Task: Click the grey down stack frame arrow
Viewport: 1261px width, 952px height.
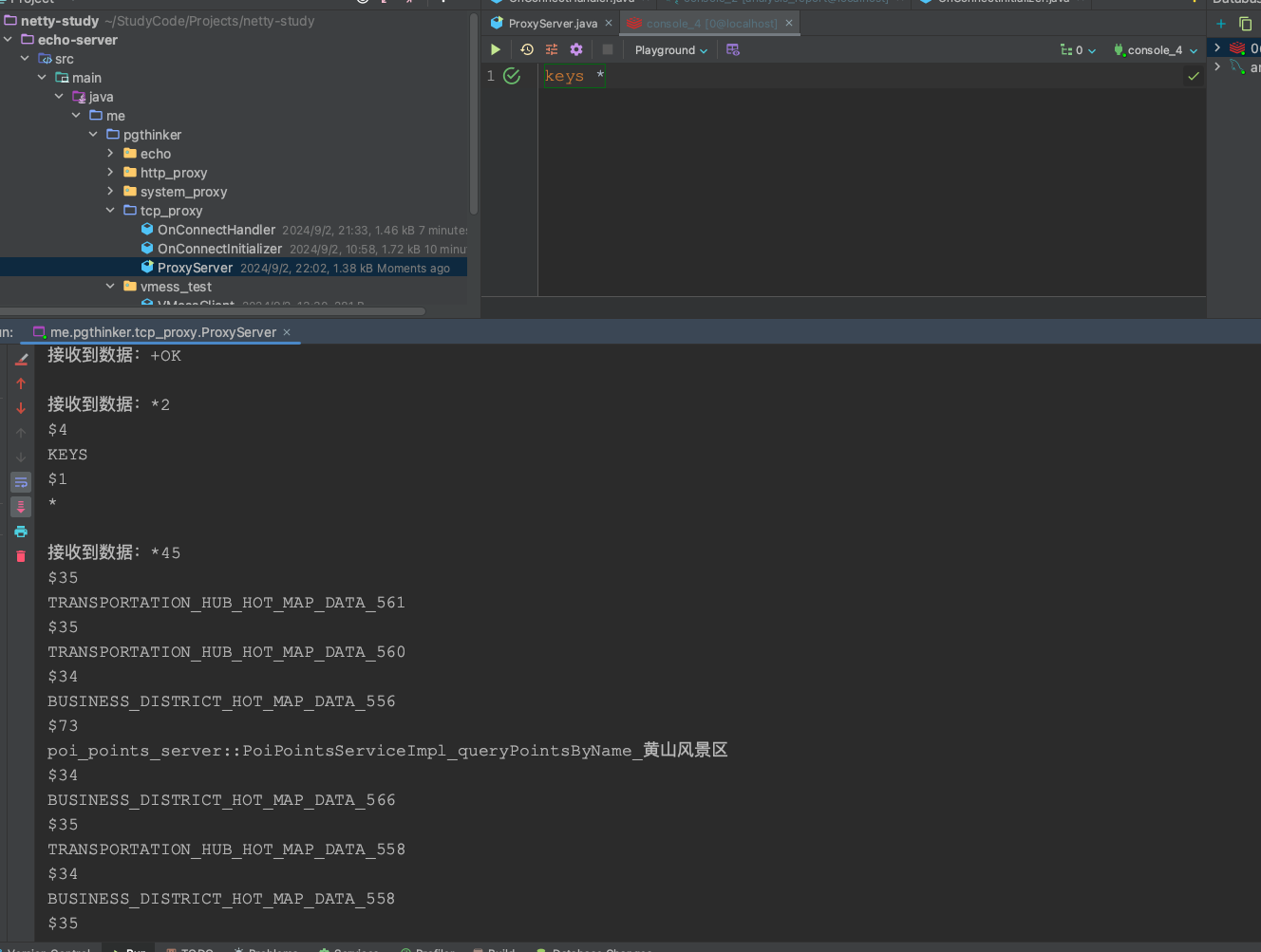Action: [21, 457]
